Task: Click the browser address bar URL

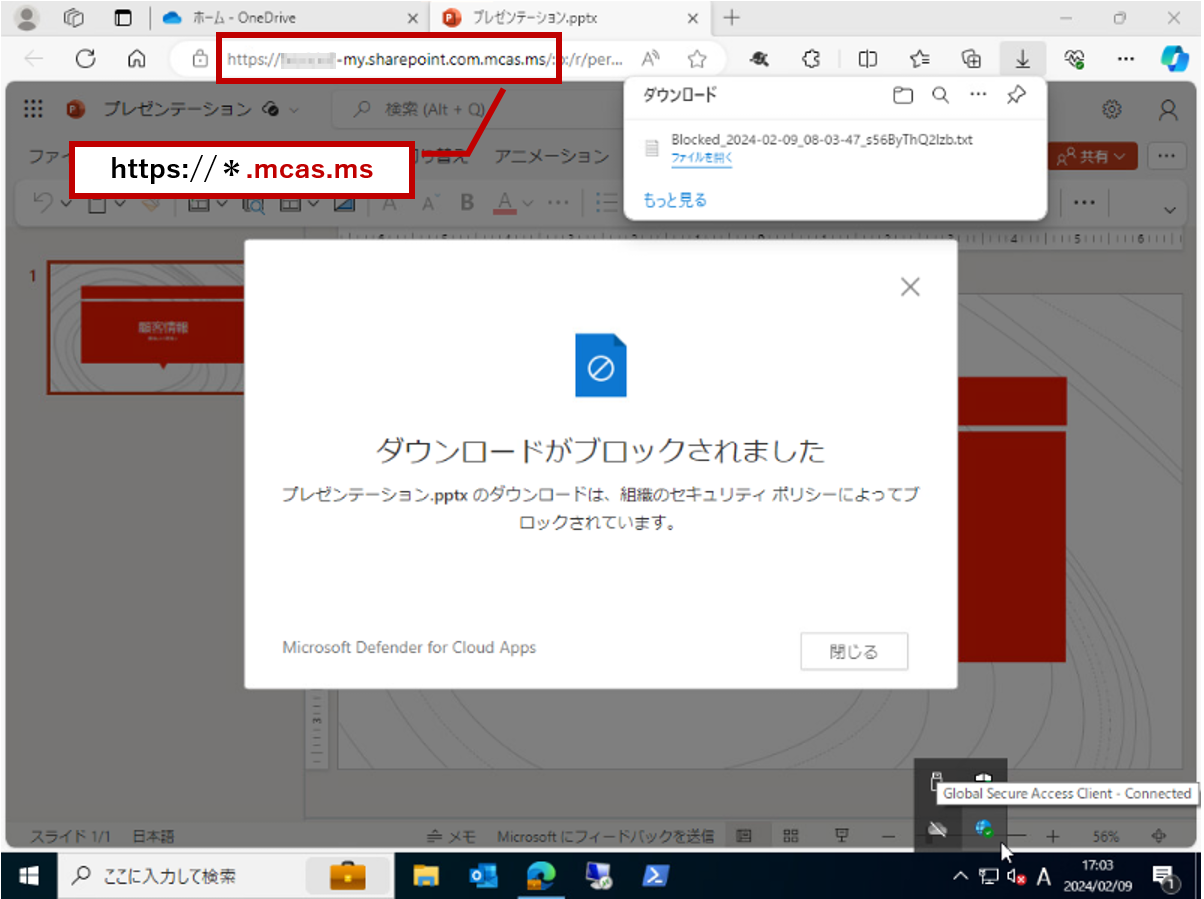Action: click(424, 59)
